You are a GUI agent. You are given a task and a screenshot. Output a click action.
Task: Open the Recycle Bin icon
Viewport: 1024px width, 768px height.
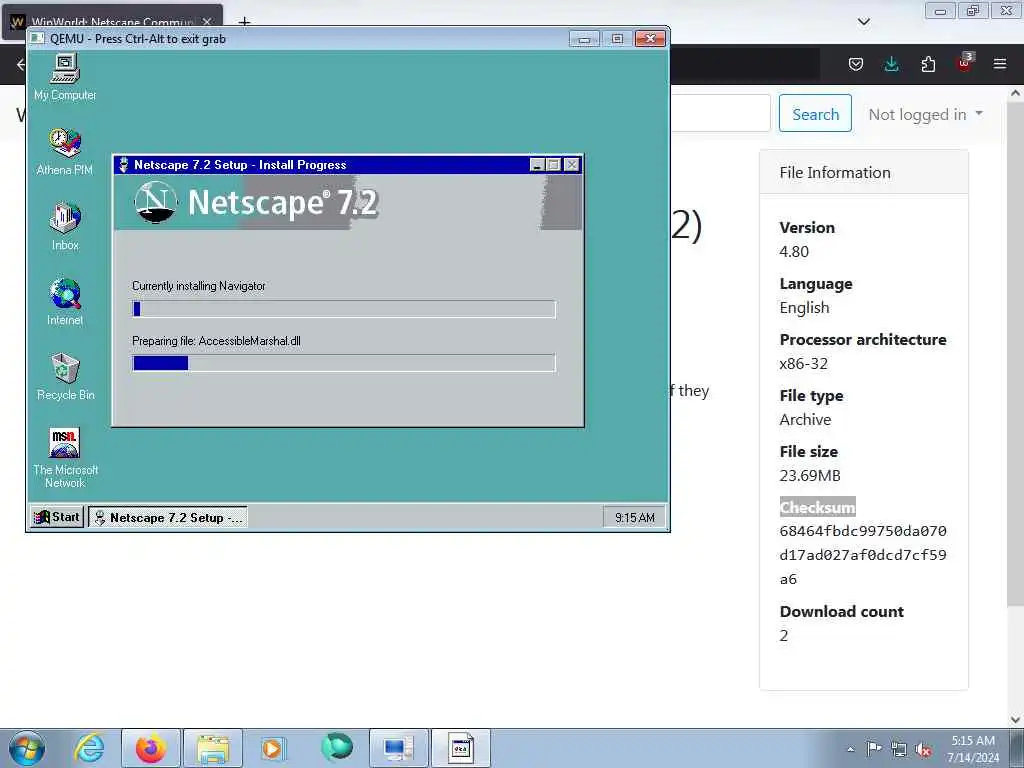(65, 377)
